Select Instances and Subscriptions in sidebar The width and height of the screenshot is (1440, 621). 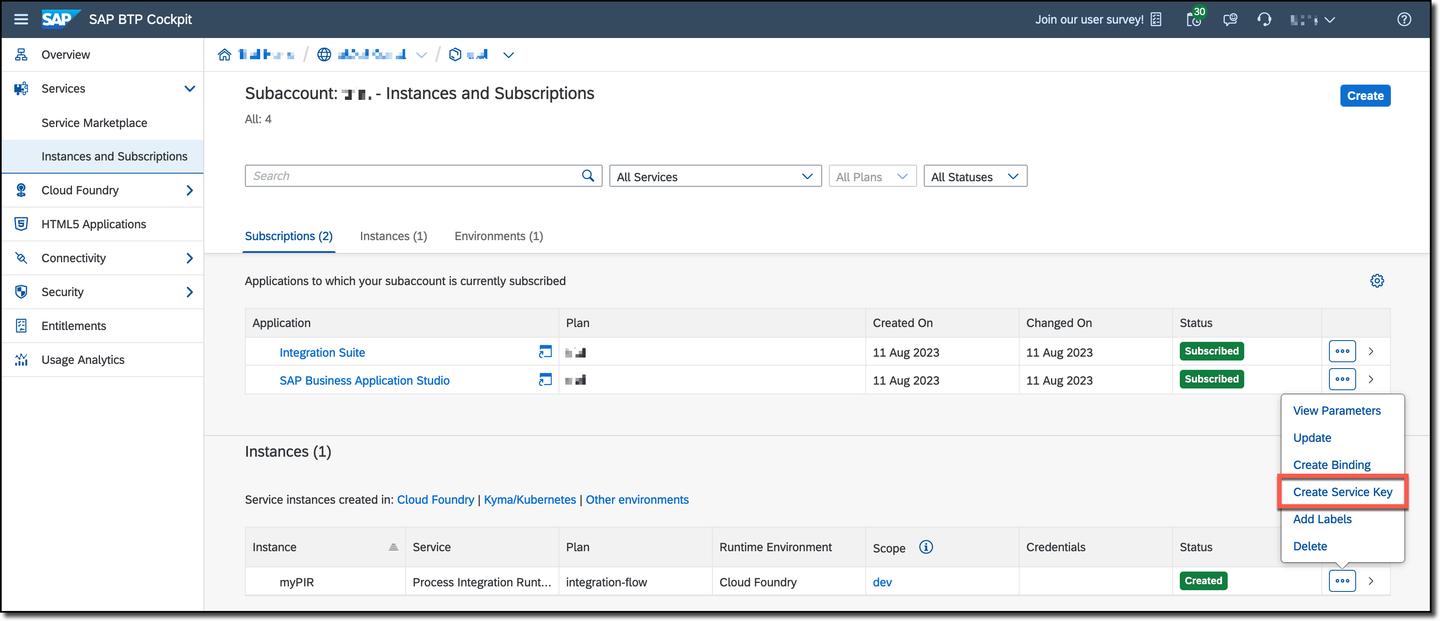114,156
